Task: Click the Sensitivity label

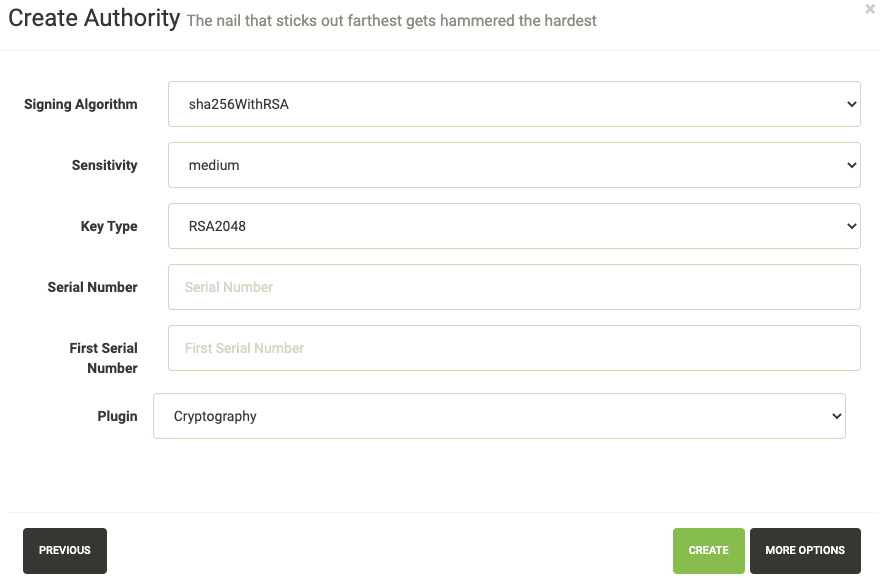Action: coord(104,165)
